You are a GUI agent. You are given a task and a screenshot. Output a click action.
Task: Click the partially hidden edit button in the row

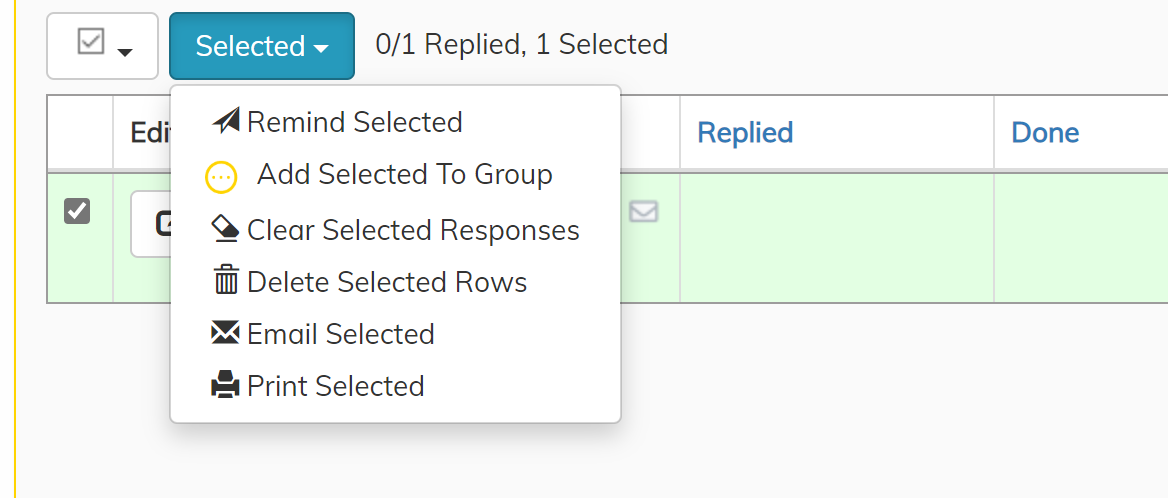pos(150,224)
